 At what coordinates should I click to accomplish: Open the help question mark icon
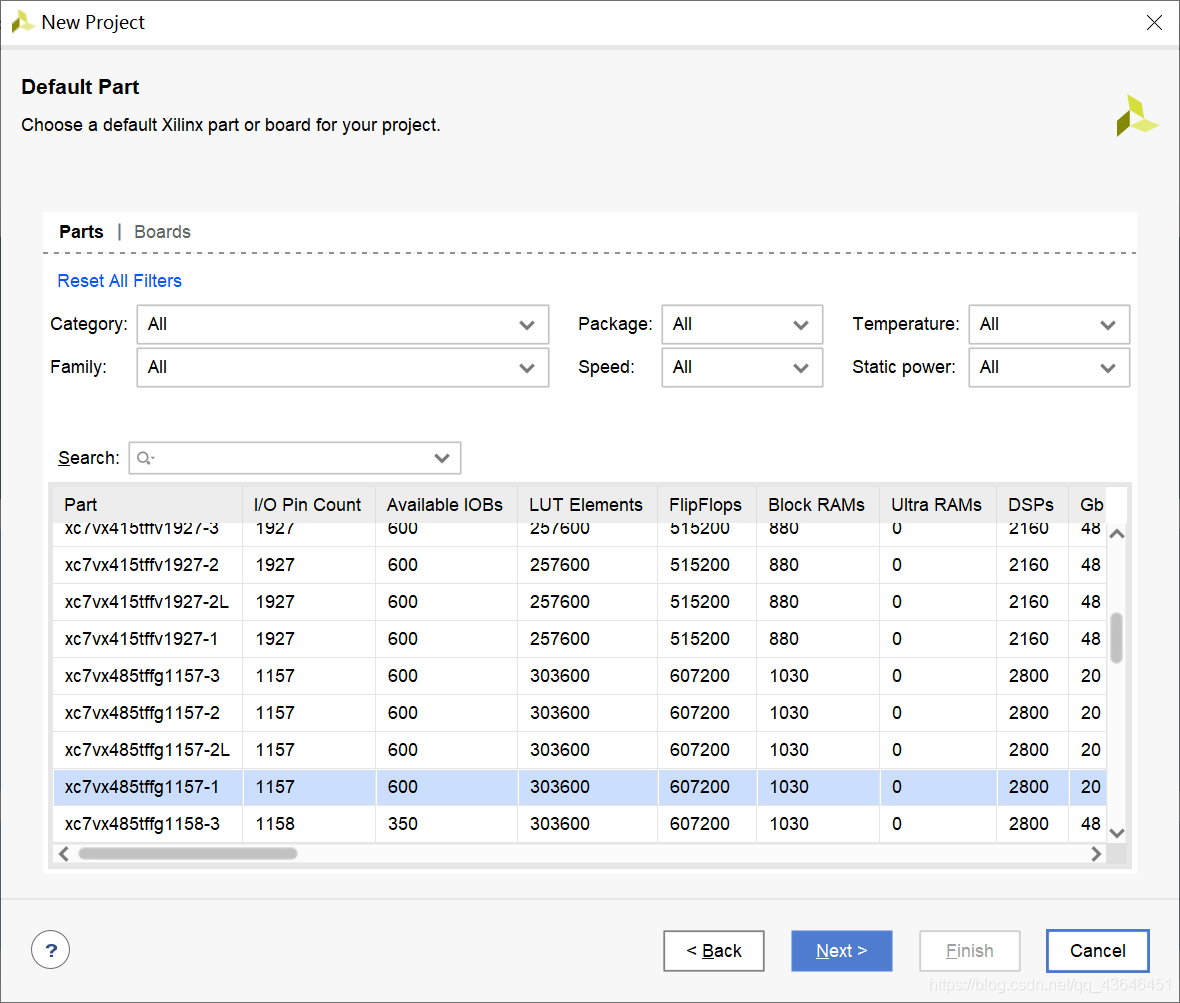[50, 950]
